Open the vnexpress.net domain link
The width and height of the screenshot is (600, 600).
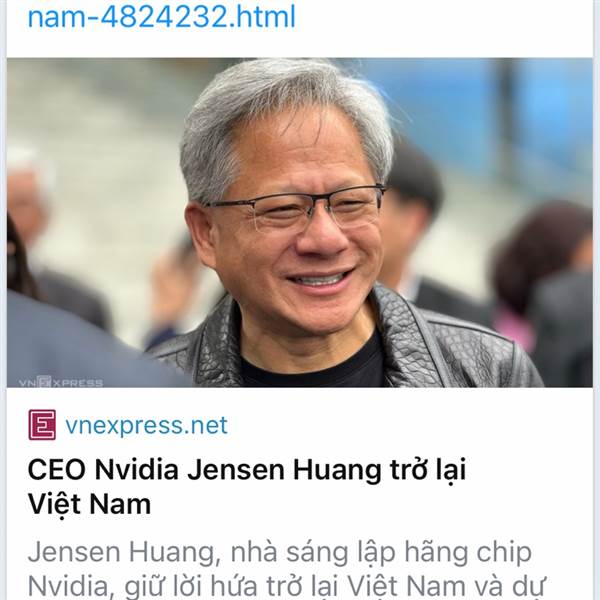coord(146,425)
